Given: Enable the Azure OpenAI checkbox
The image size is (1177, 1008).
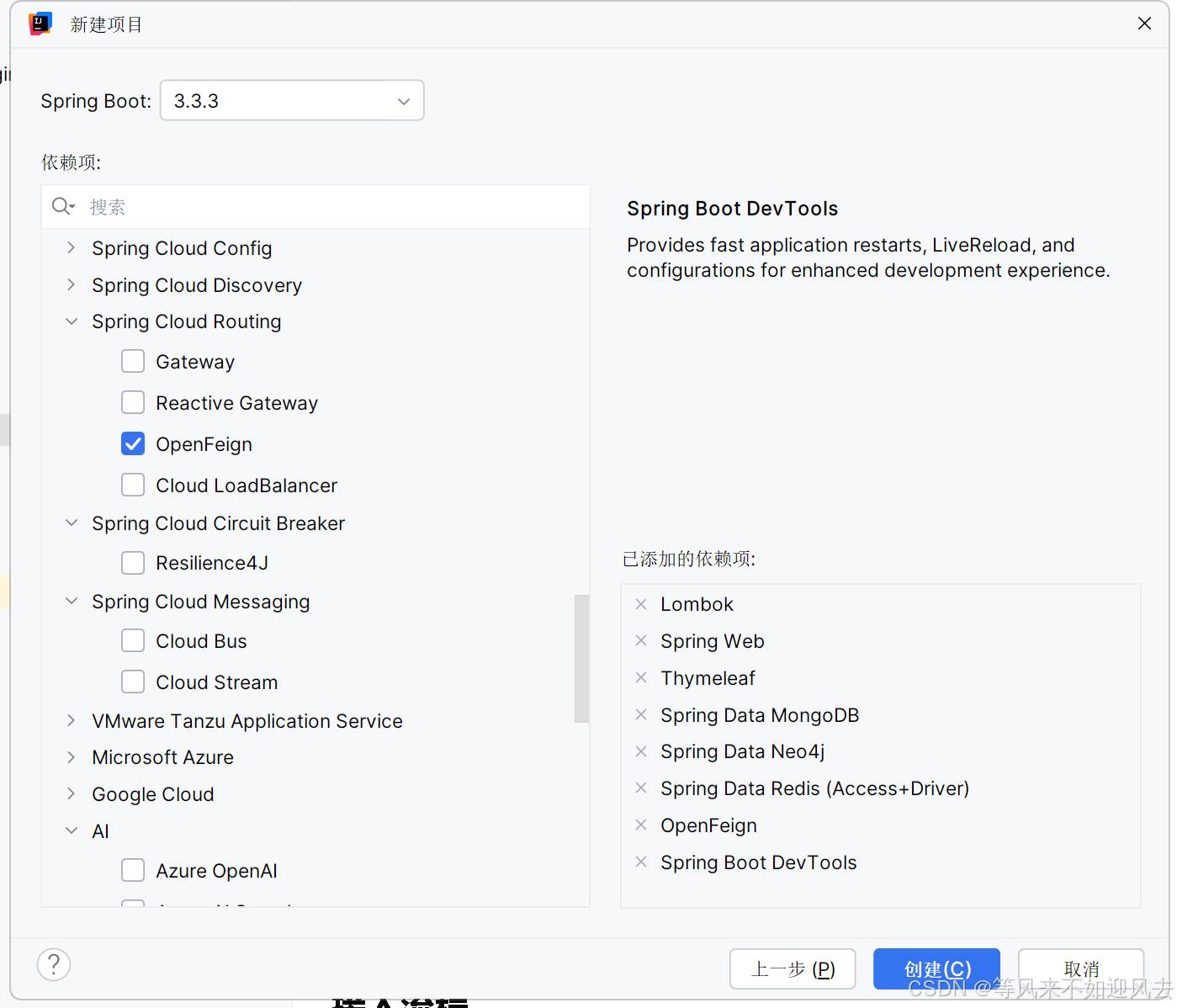Looking at the screenshot, I should pos(133,871).
